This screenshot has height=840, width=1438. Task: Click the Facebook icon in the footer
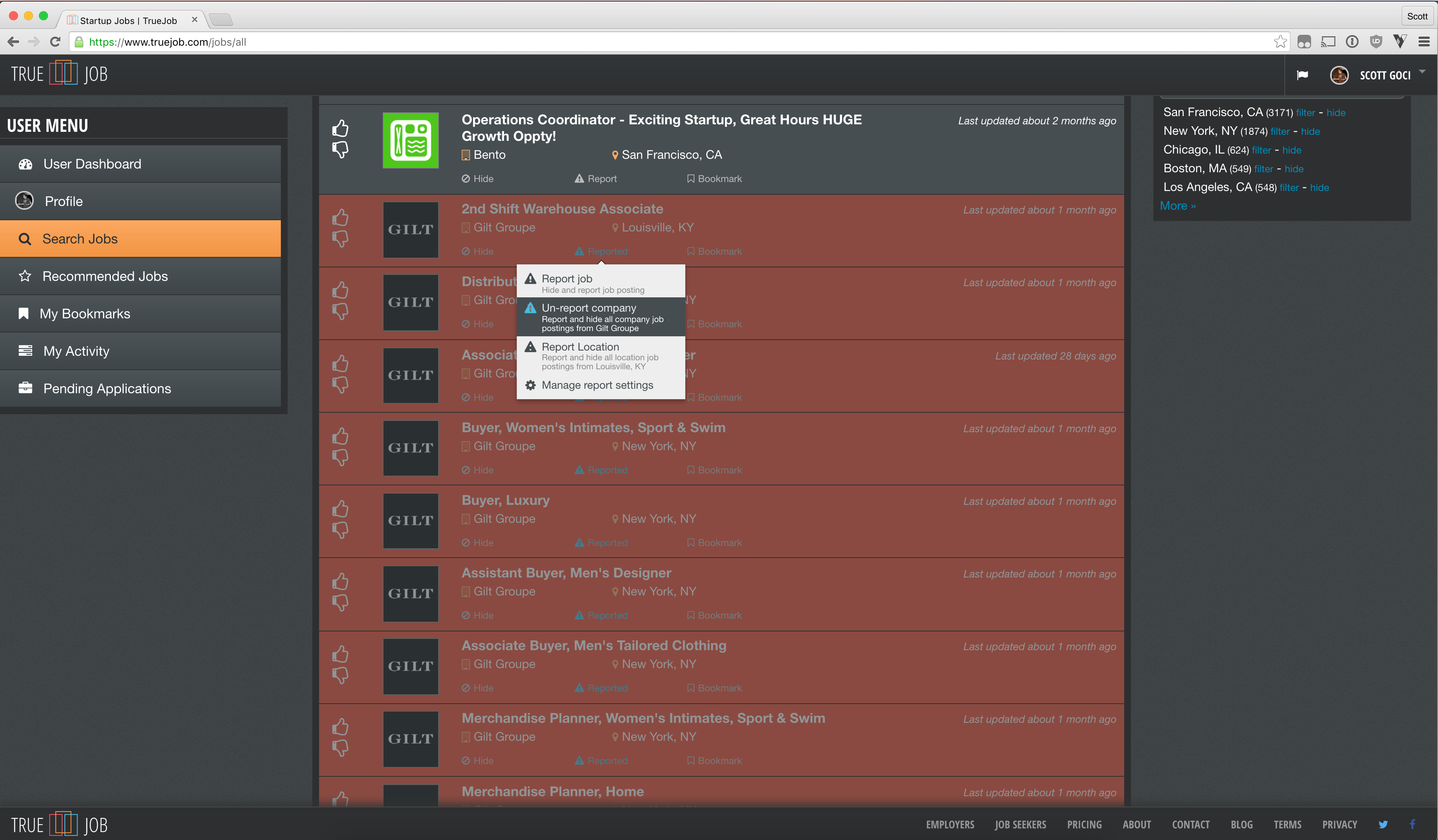click(1412, 824)
